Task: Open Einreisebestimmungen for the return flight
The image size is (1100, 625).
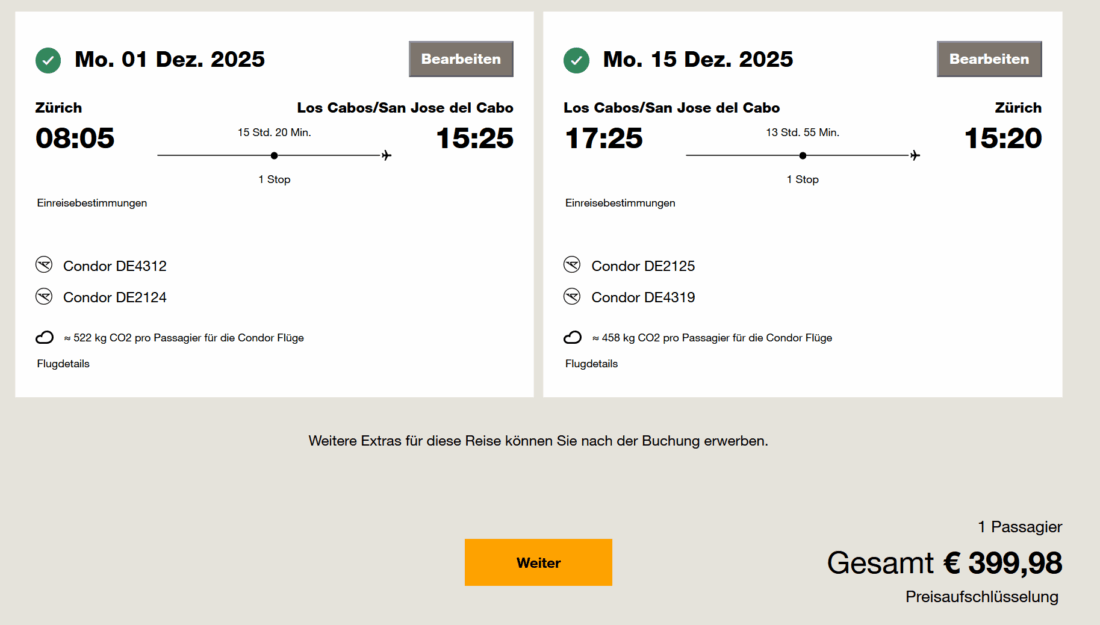Action: (x=620, y=203)
